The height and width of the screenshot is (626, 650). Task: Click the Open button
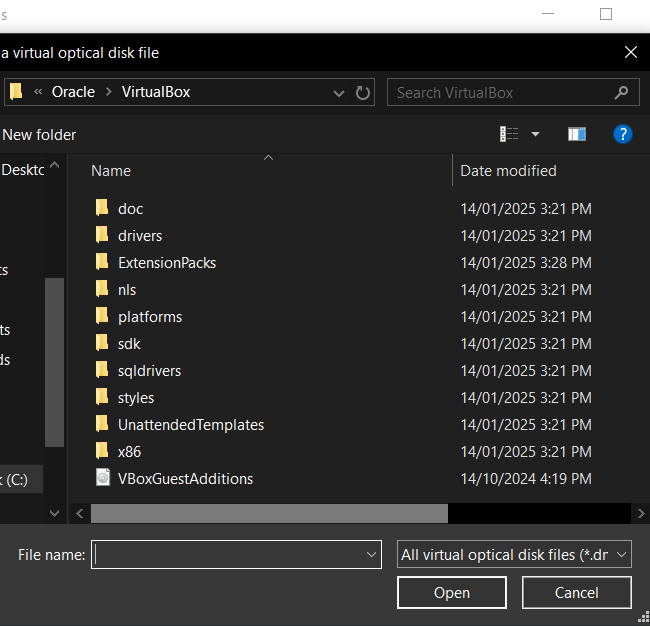451,592
